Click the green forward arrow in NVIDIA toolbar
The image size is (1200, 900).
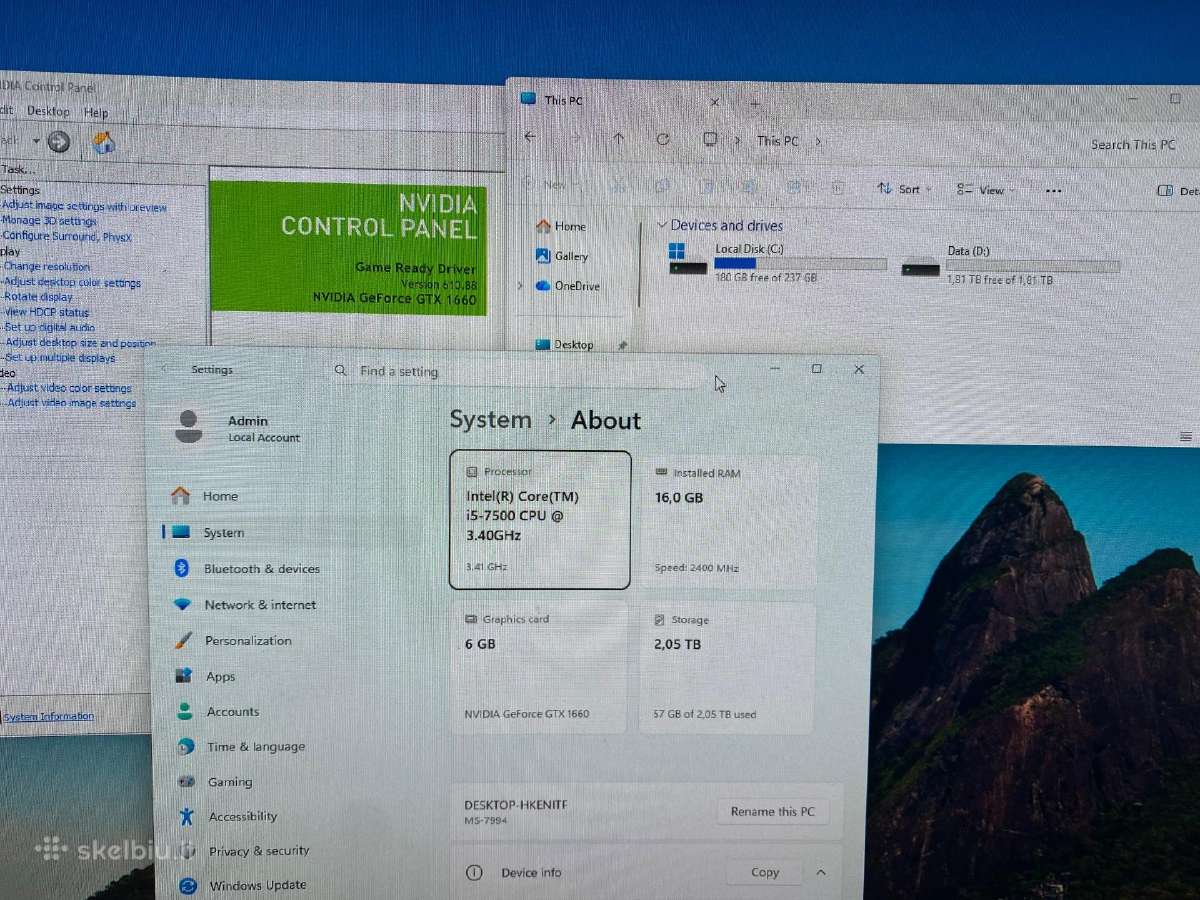click(x=59, y=142)
